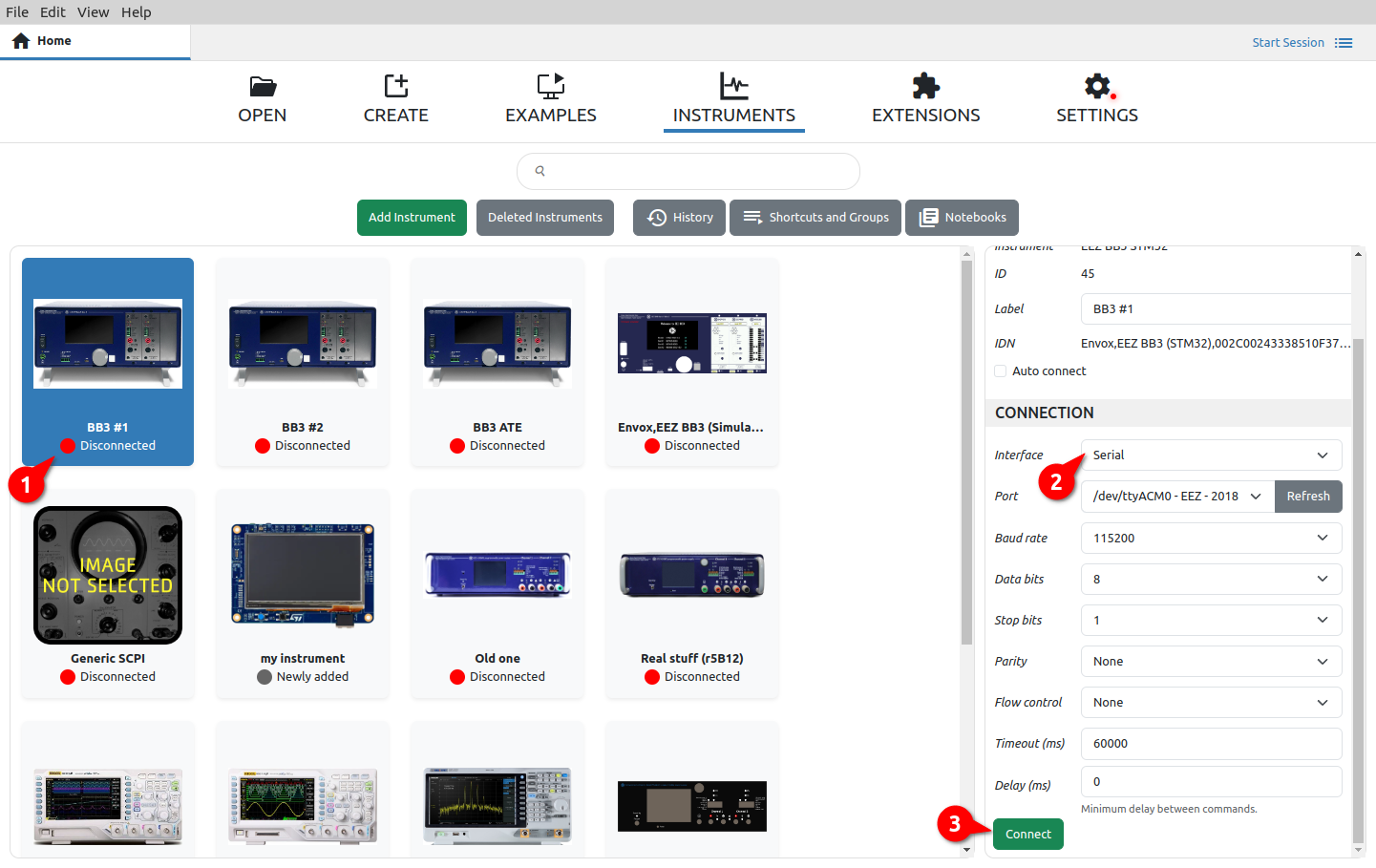Viewport: 1376px width, 868px height.
Task: Click the Label input field
Action: point(1216,309)
